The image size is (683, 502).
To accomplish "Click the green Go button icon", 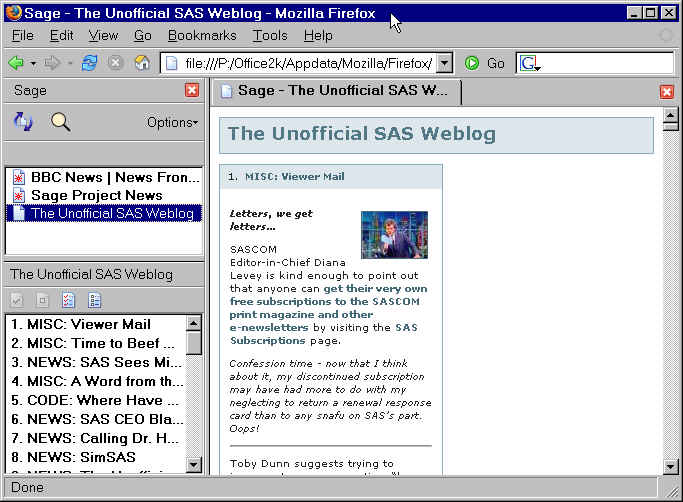I will click(472, 63).
